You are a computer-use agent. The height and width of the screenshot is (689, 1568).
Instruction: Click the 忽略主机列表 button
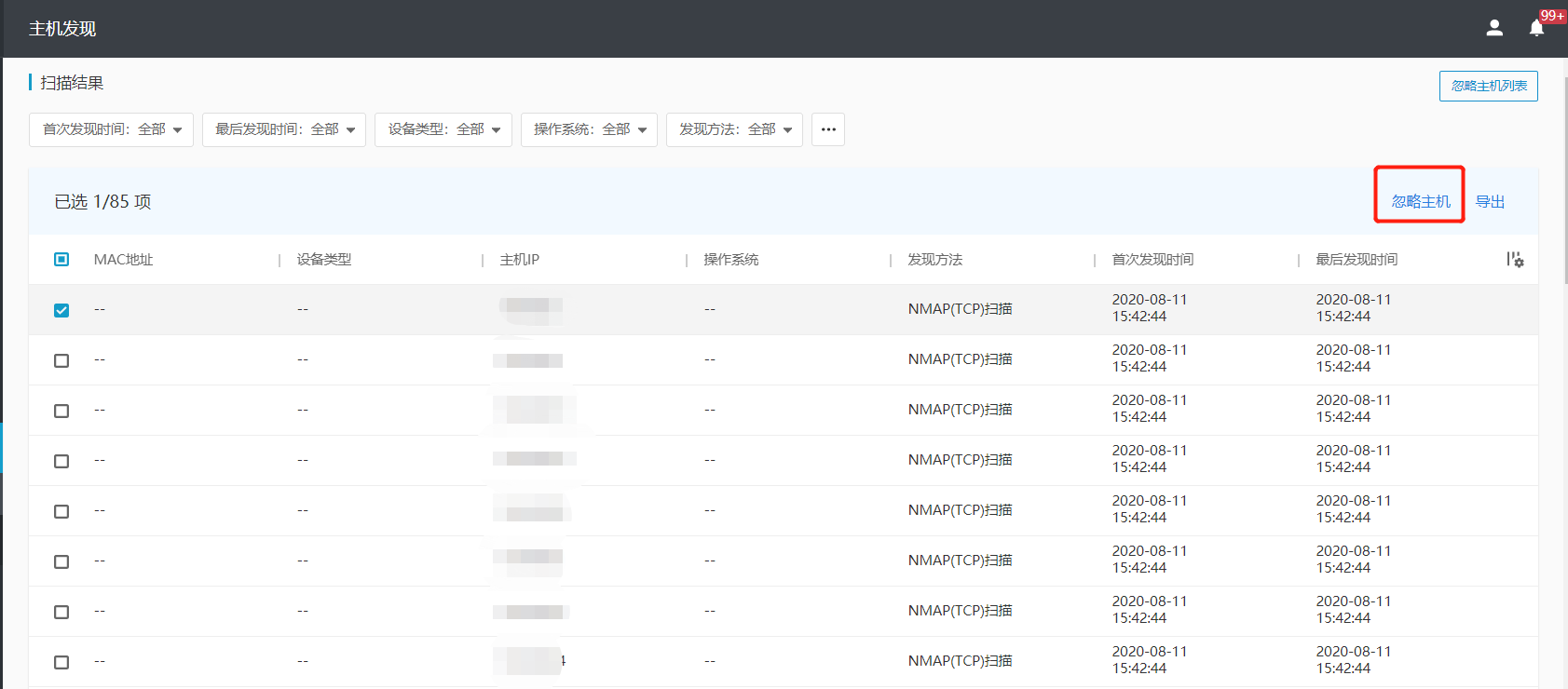point(1488,86)
